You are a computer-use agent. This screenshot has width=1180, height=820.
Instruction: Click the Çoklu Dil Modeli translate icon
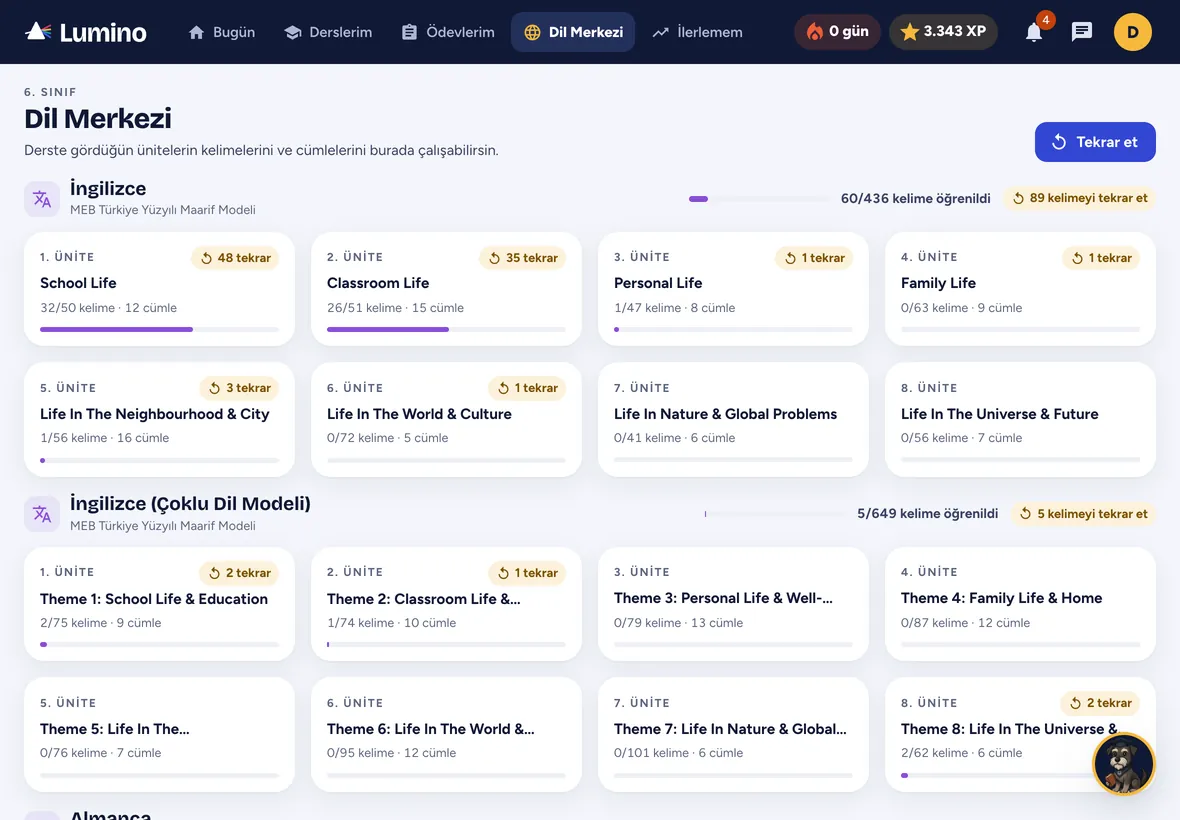(42, 515)
